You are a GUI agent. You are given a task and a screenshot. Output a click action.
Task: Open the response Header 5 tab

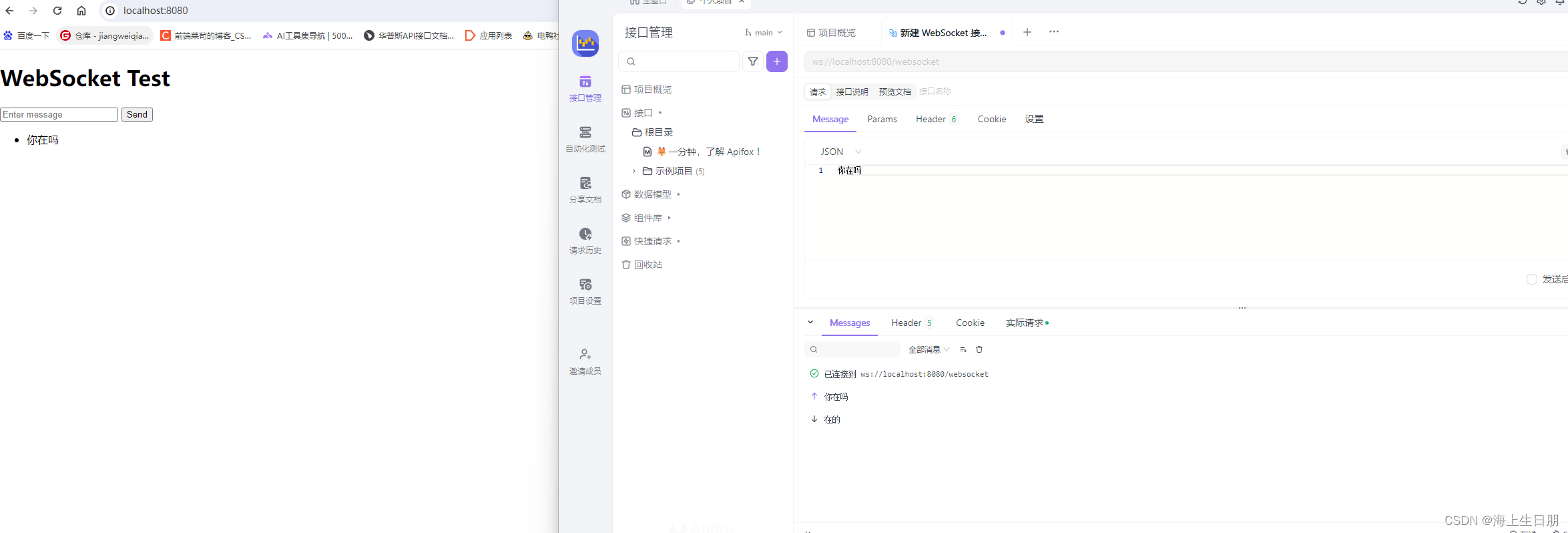[912, 323]
